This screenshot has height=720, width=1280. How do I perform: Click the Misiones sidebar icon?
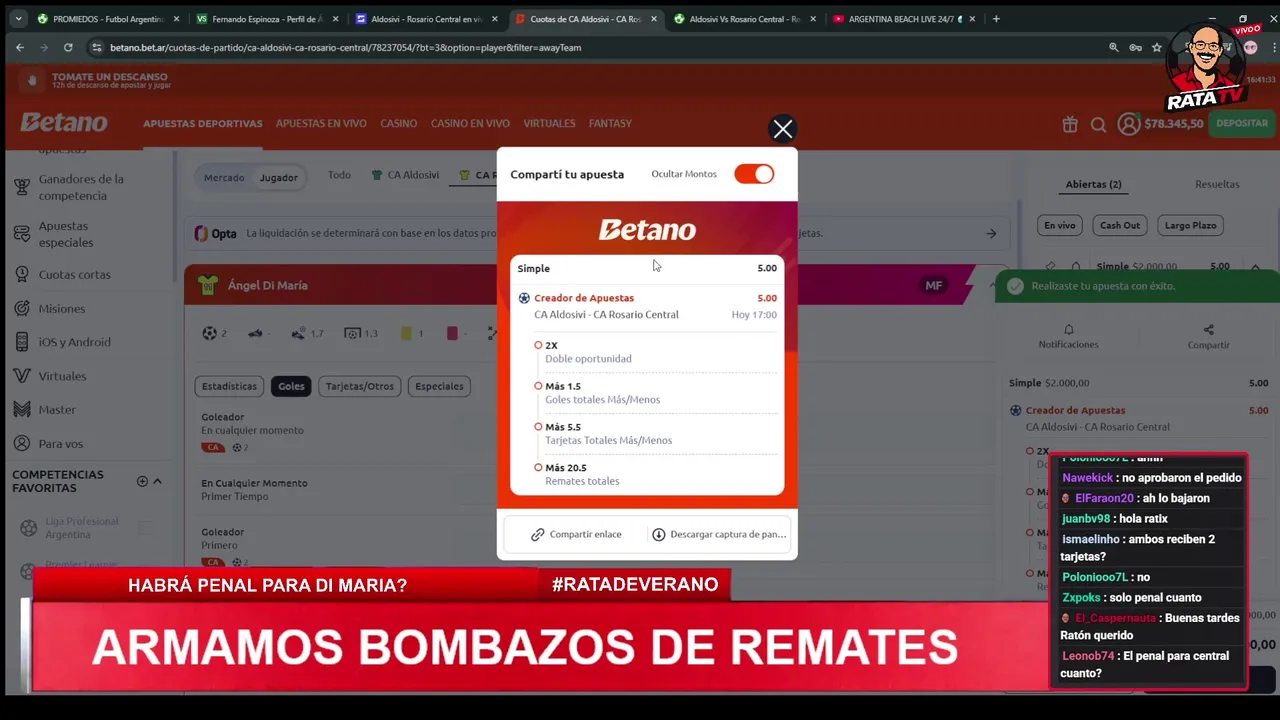coord(21,308)
